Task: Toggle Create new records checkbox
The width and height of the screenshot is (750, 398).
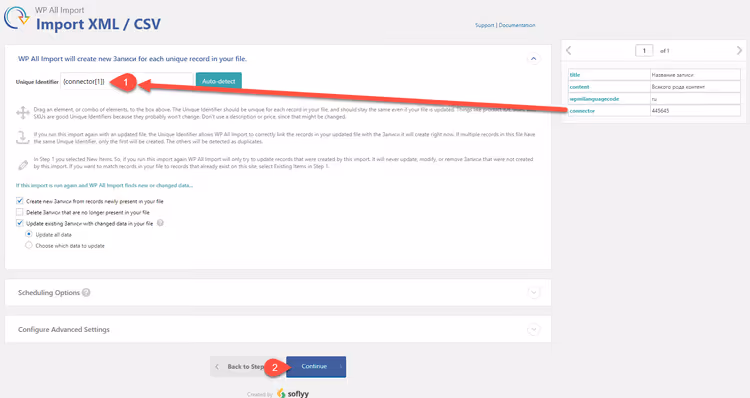Action: pos(20,201)
